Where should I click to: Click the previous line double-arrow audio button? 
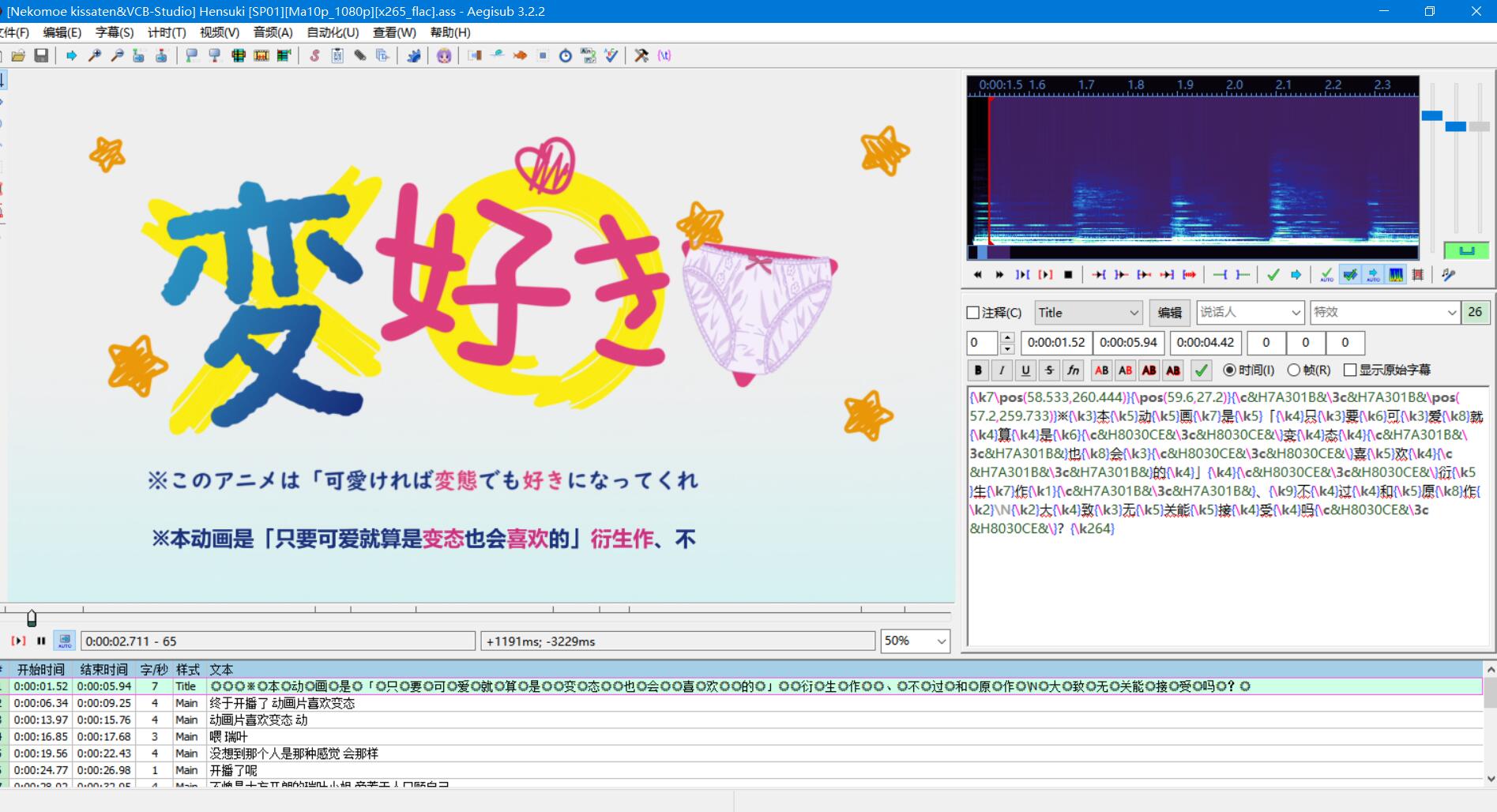(977, 275)
